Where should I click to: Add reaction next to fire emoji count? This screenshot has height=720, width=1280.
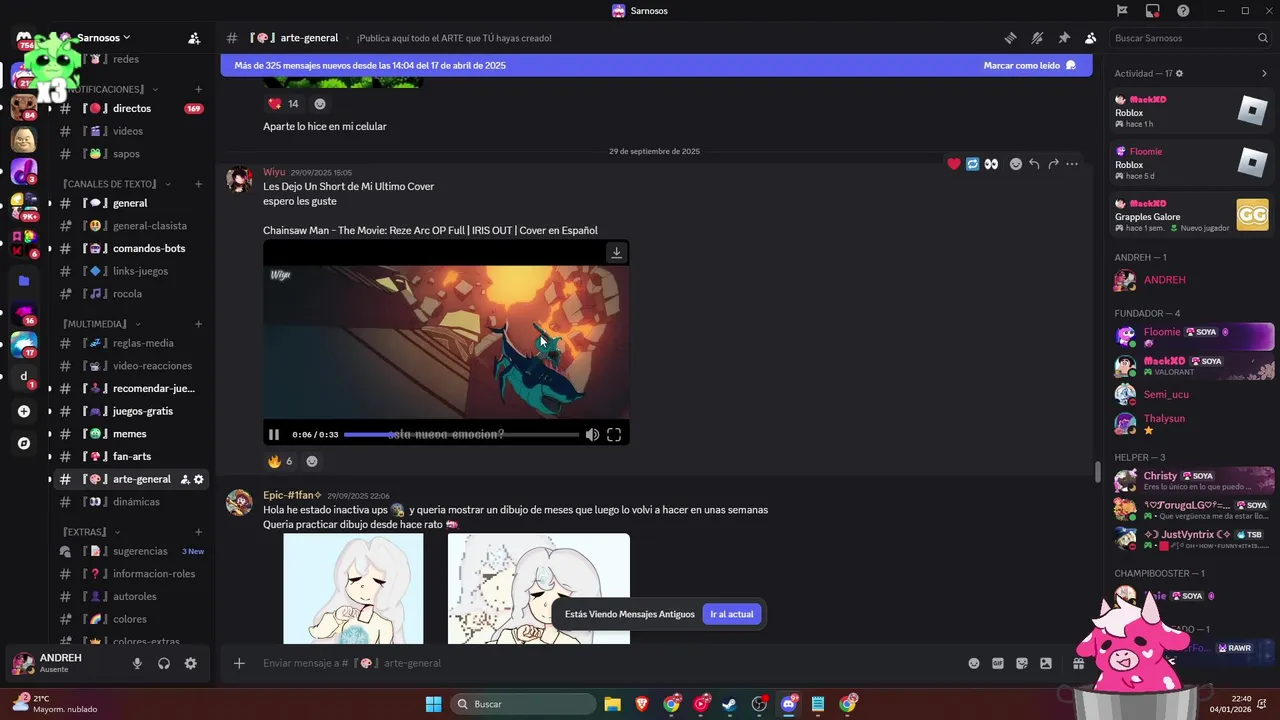(x=312, y=461)
